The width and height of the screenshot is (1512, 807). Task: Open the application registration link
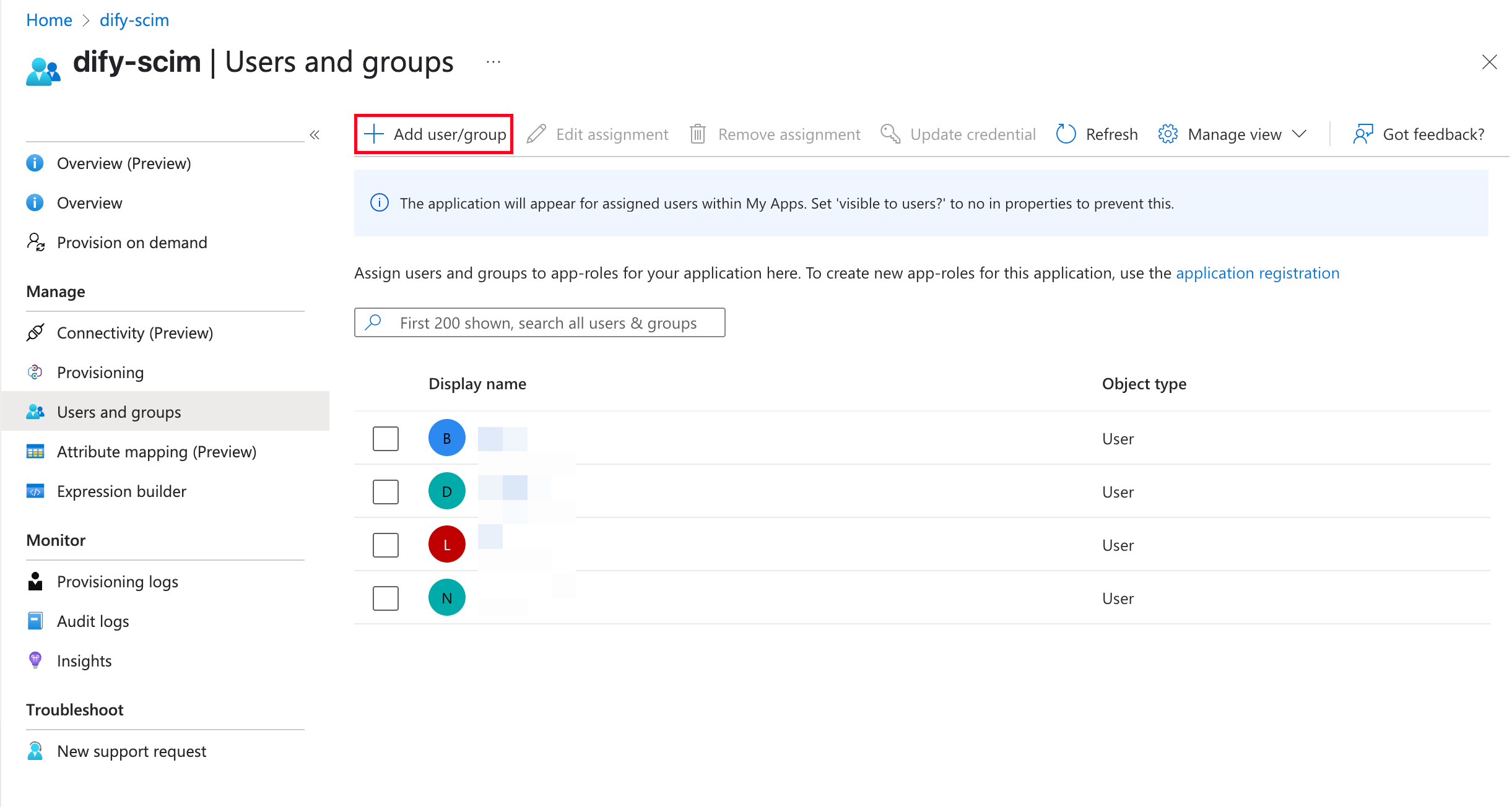click(x=1258, y=273)
